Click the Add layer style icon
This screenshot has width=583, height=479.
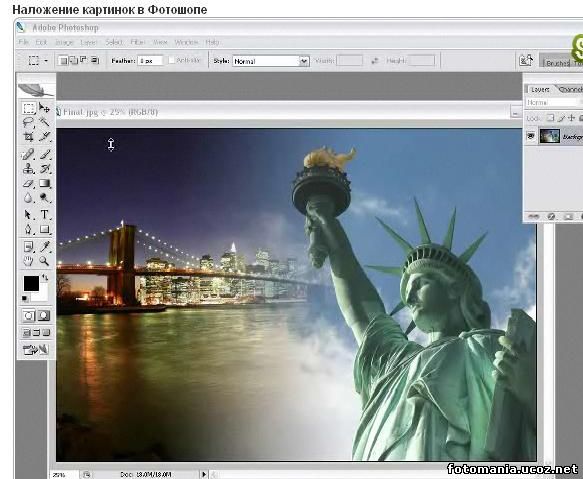tap(551, 216)
